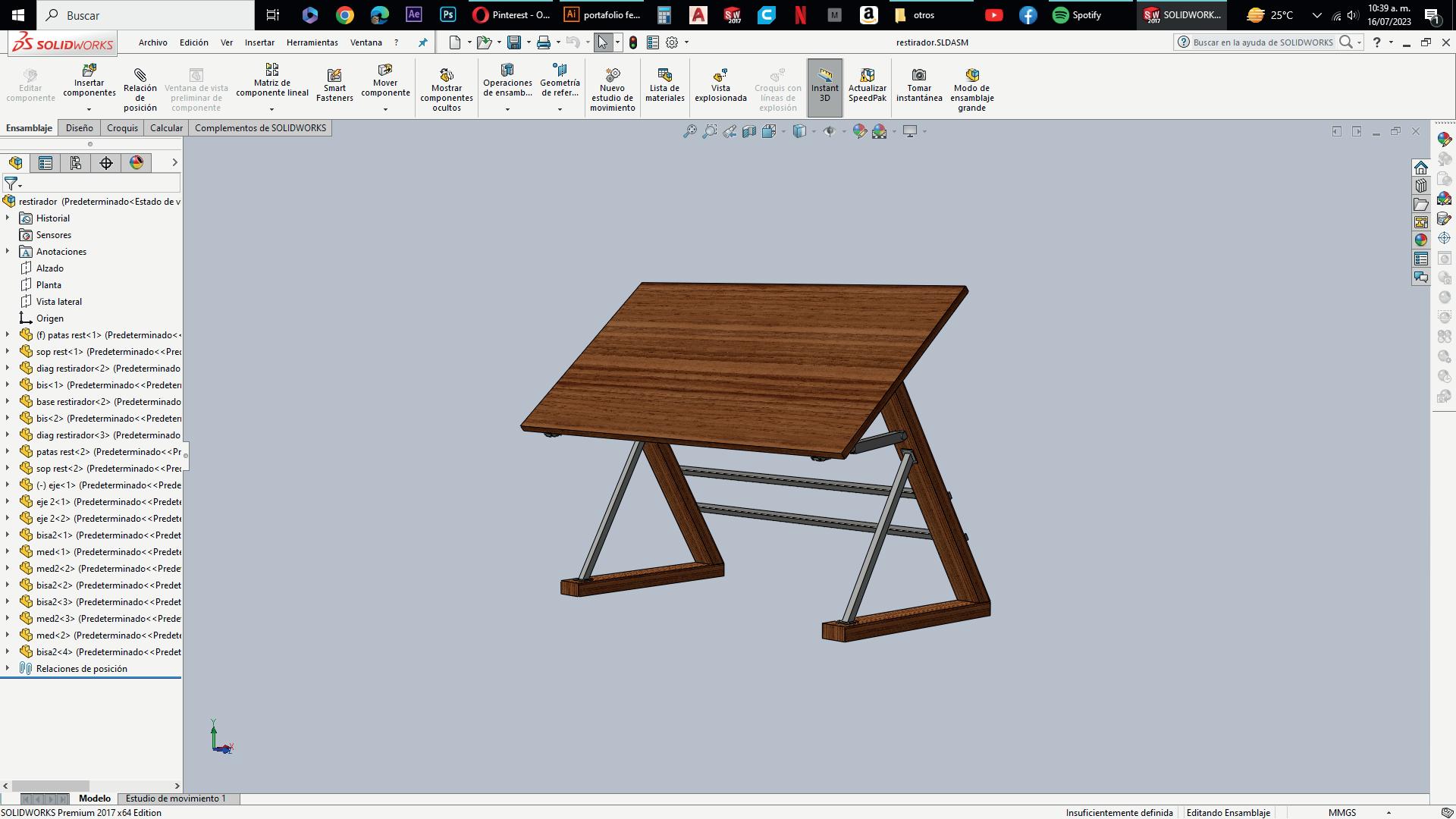Create a Vista explosionada
The width and height of the screenshot is (1456, 819).
[x=720, y=85]
